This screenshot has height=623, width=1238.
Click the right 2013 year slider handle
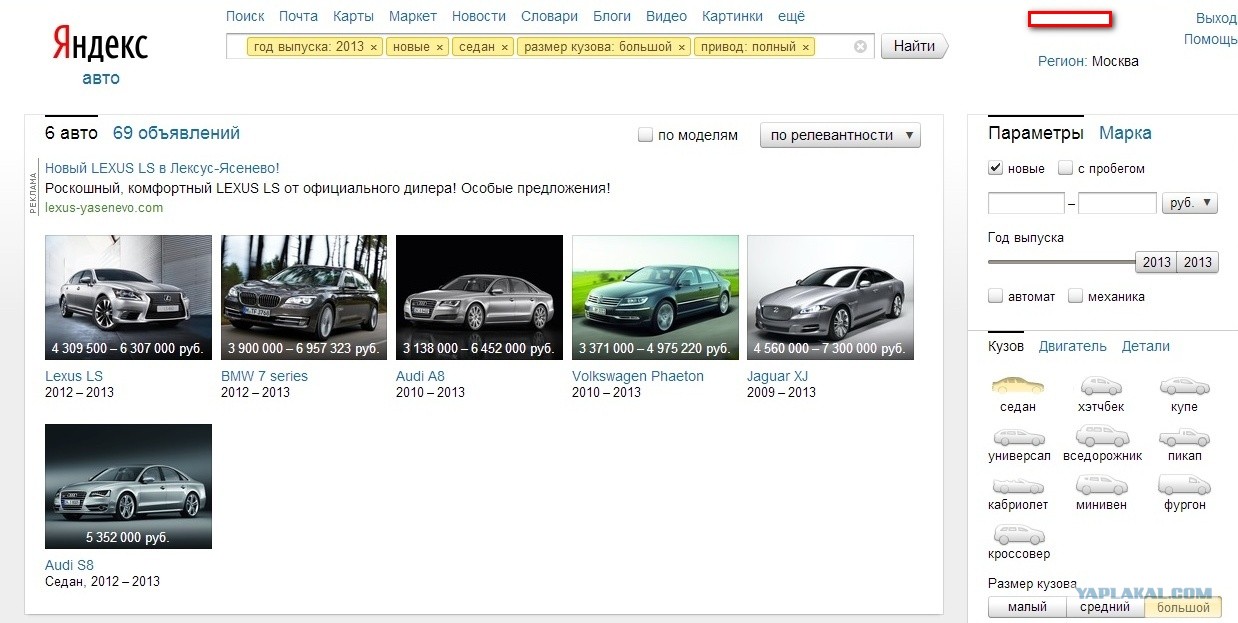pyautogui.click(x=1197, y=262)
